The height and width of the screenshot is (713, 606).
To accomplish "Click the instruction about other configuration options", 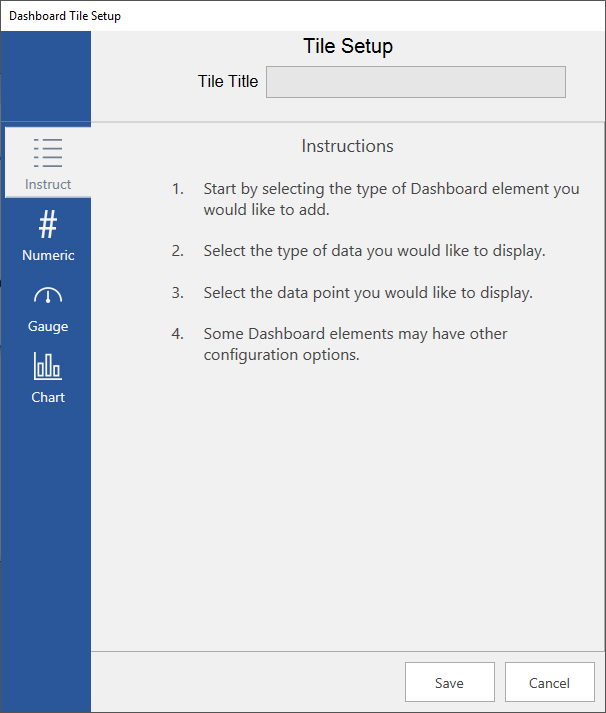I will click(x=355, y=344).
